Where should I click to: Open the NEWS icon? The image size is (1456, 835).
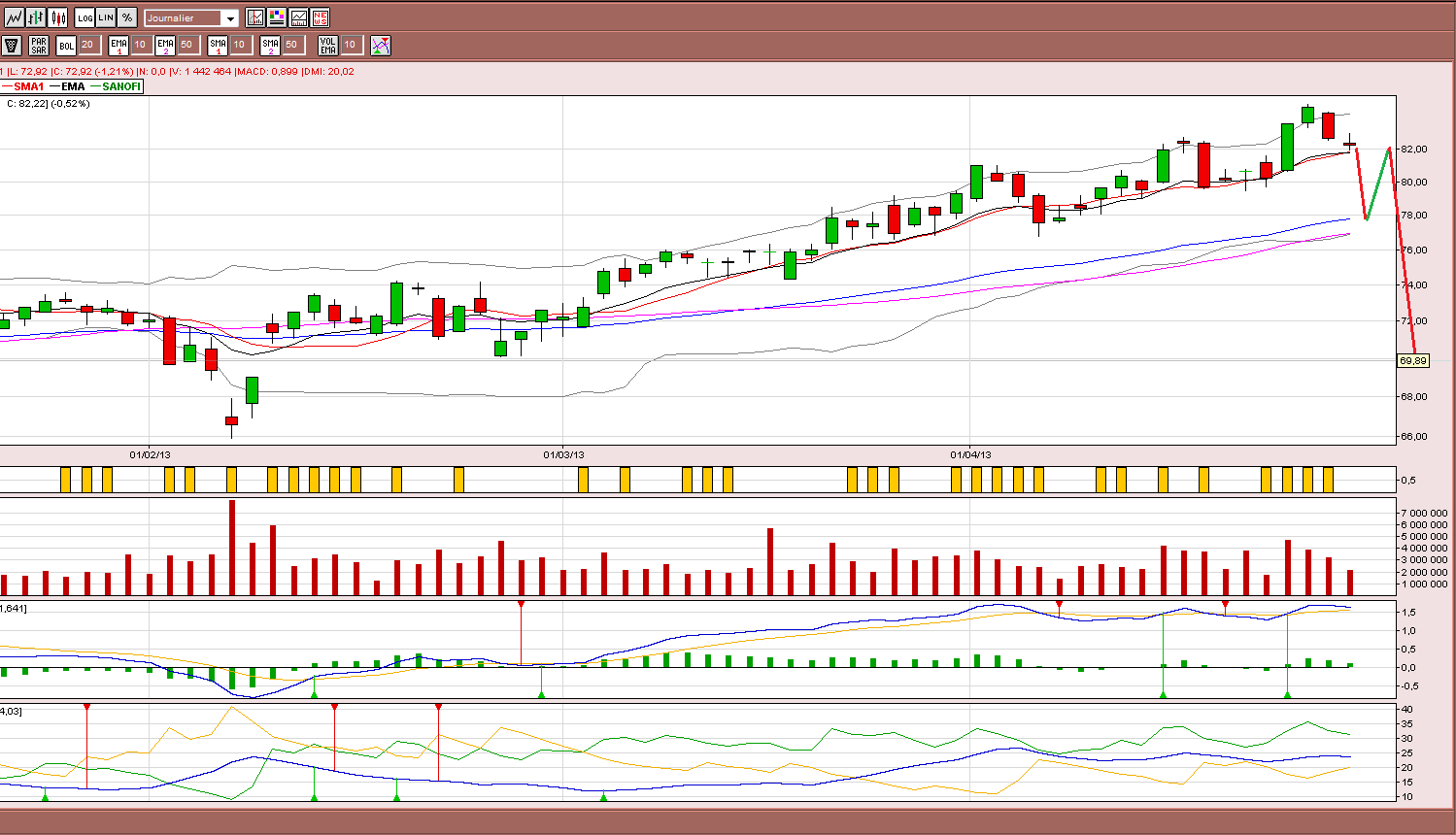pos(321,17)
